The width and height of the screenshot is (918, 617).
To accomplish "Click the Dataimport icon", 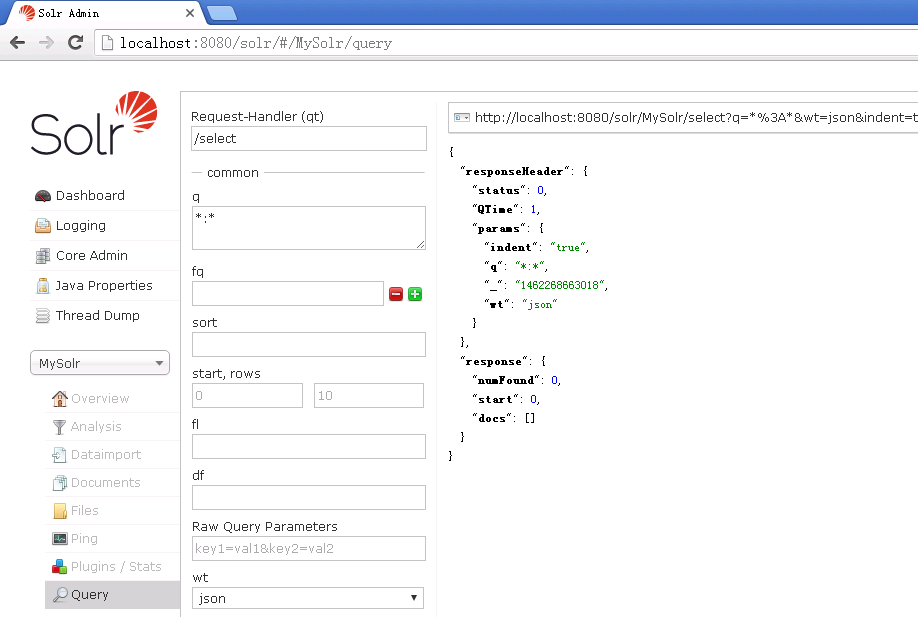I will click(x=60, y=455).
